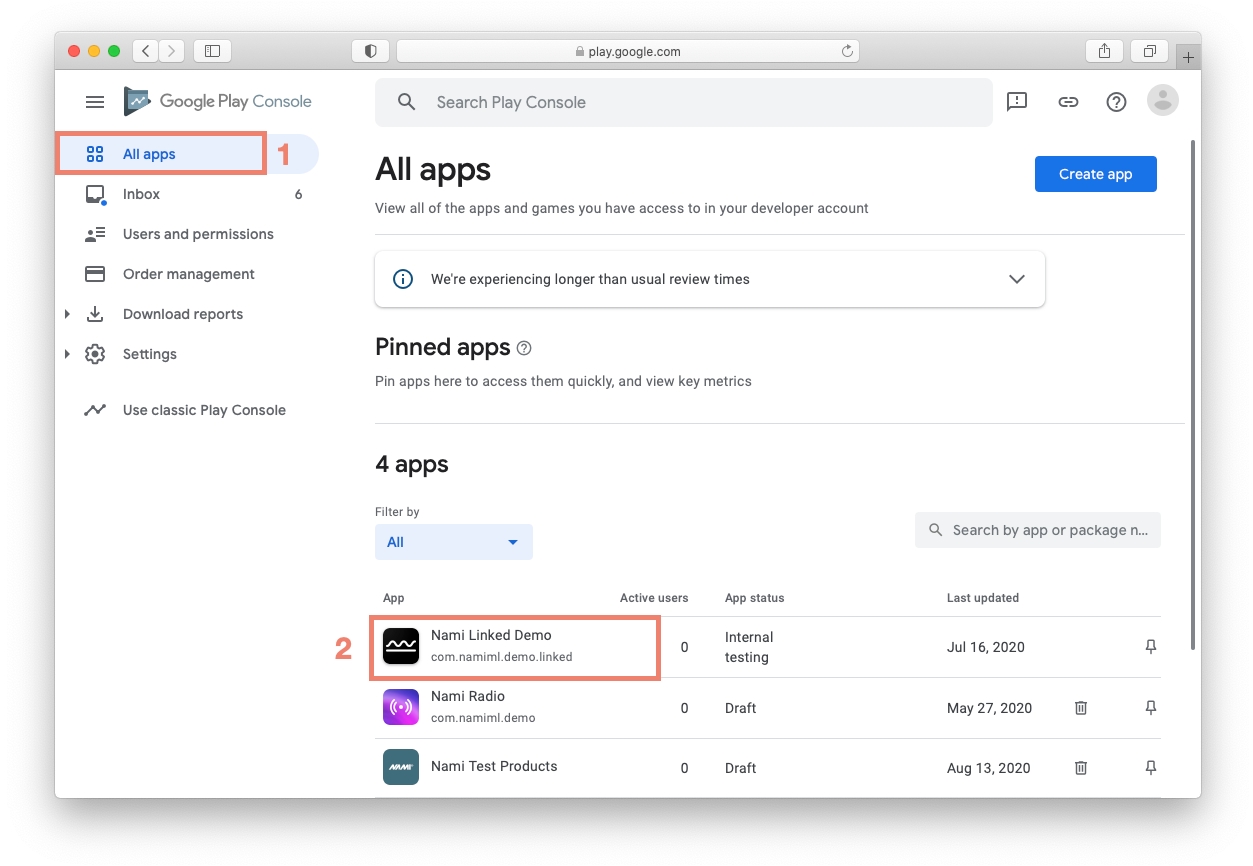
Task: Open the Filter by All dropdown
Action: [454, 542]
